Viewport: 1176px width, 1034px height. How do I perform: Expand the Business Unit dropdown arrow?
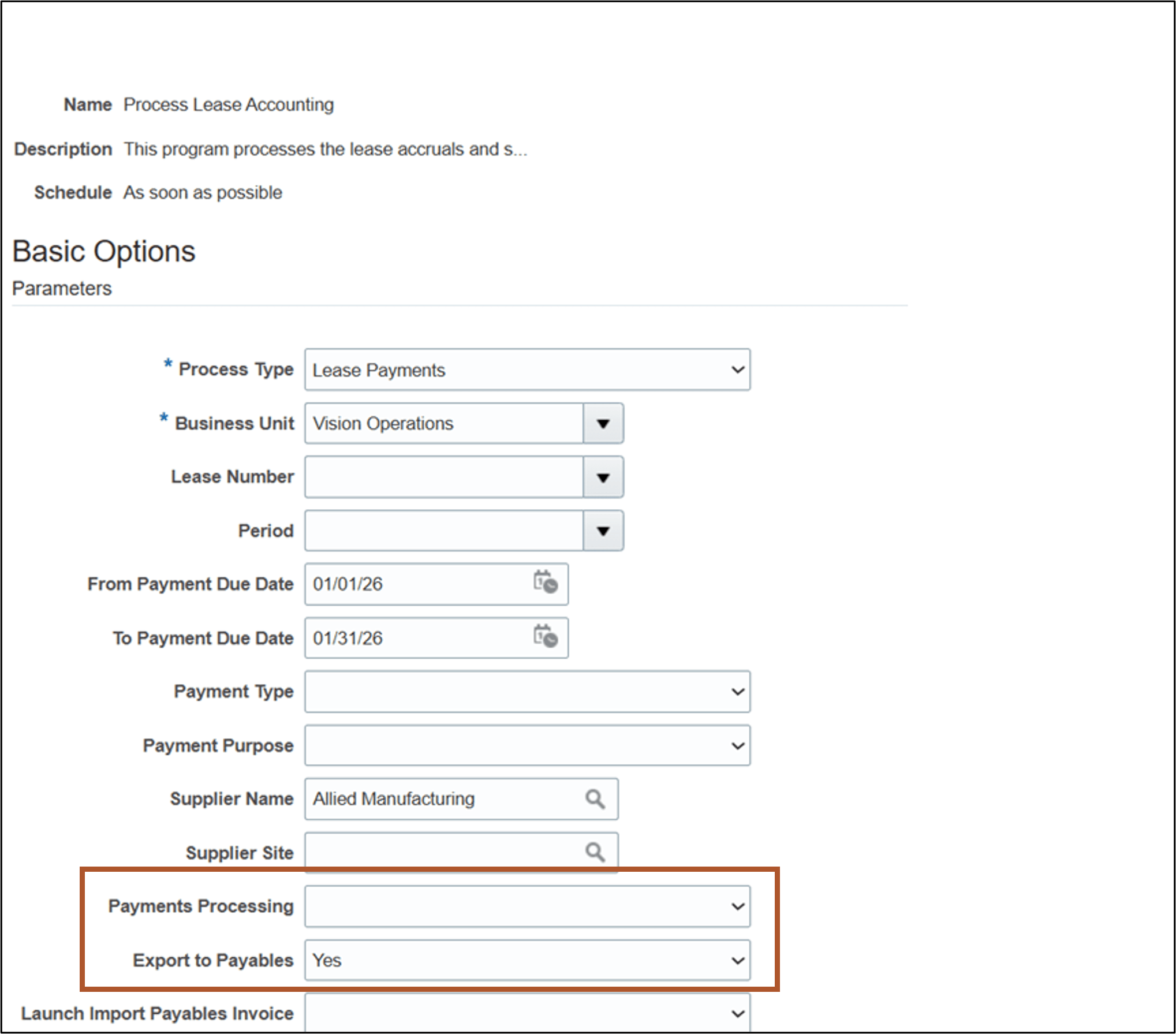(x=603, y=423)
